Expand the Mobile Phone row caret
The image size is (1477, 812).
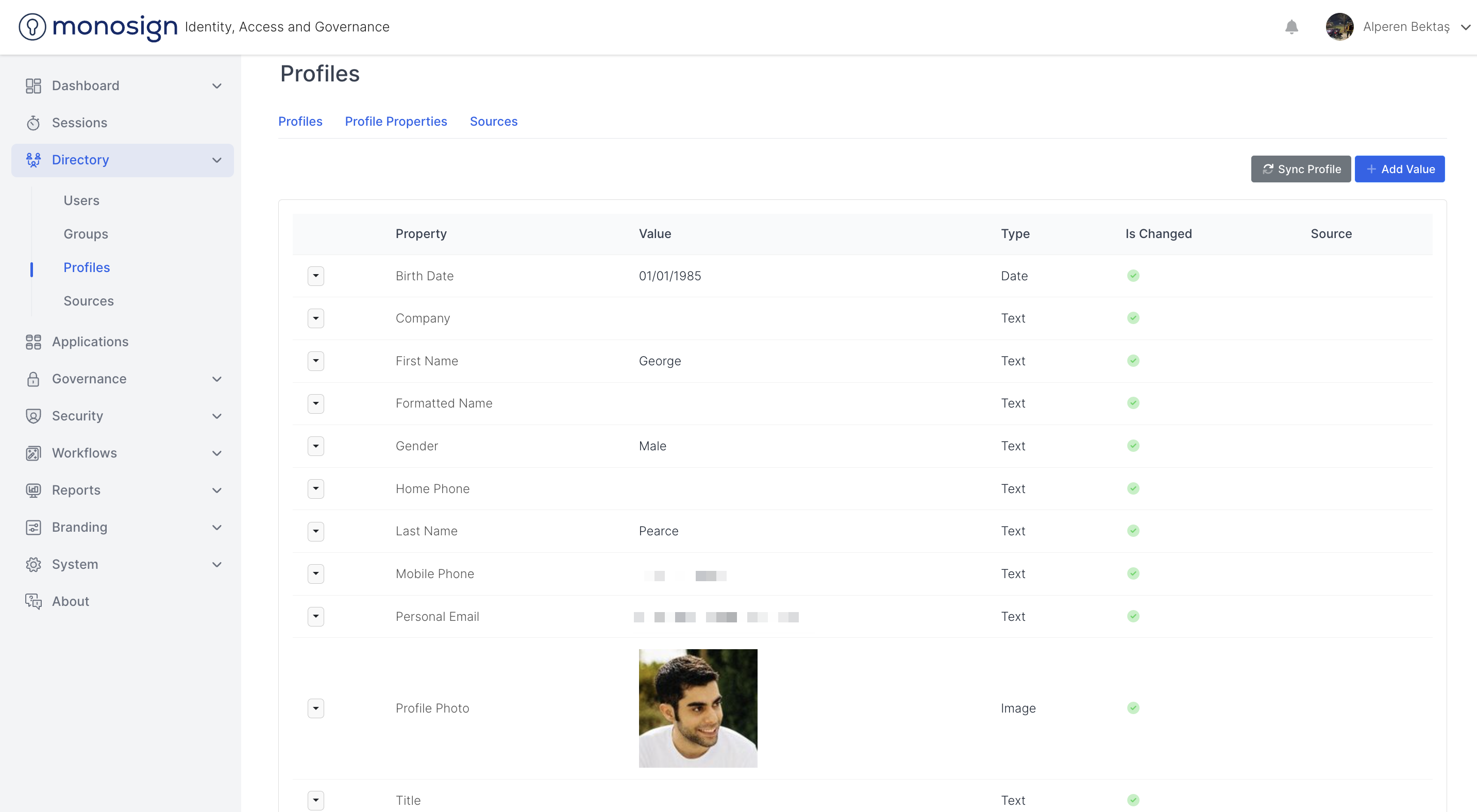coord(316,573)
